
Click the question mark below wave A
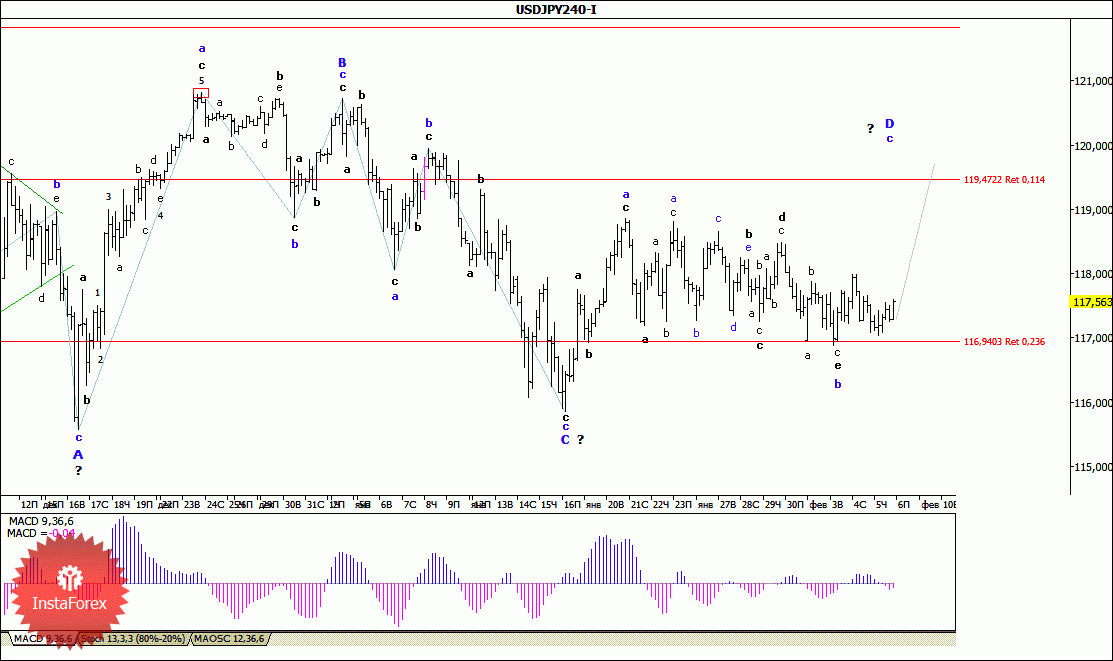(x=78, y=470)
